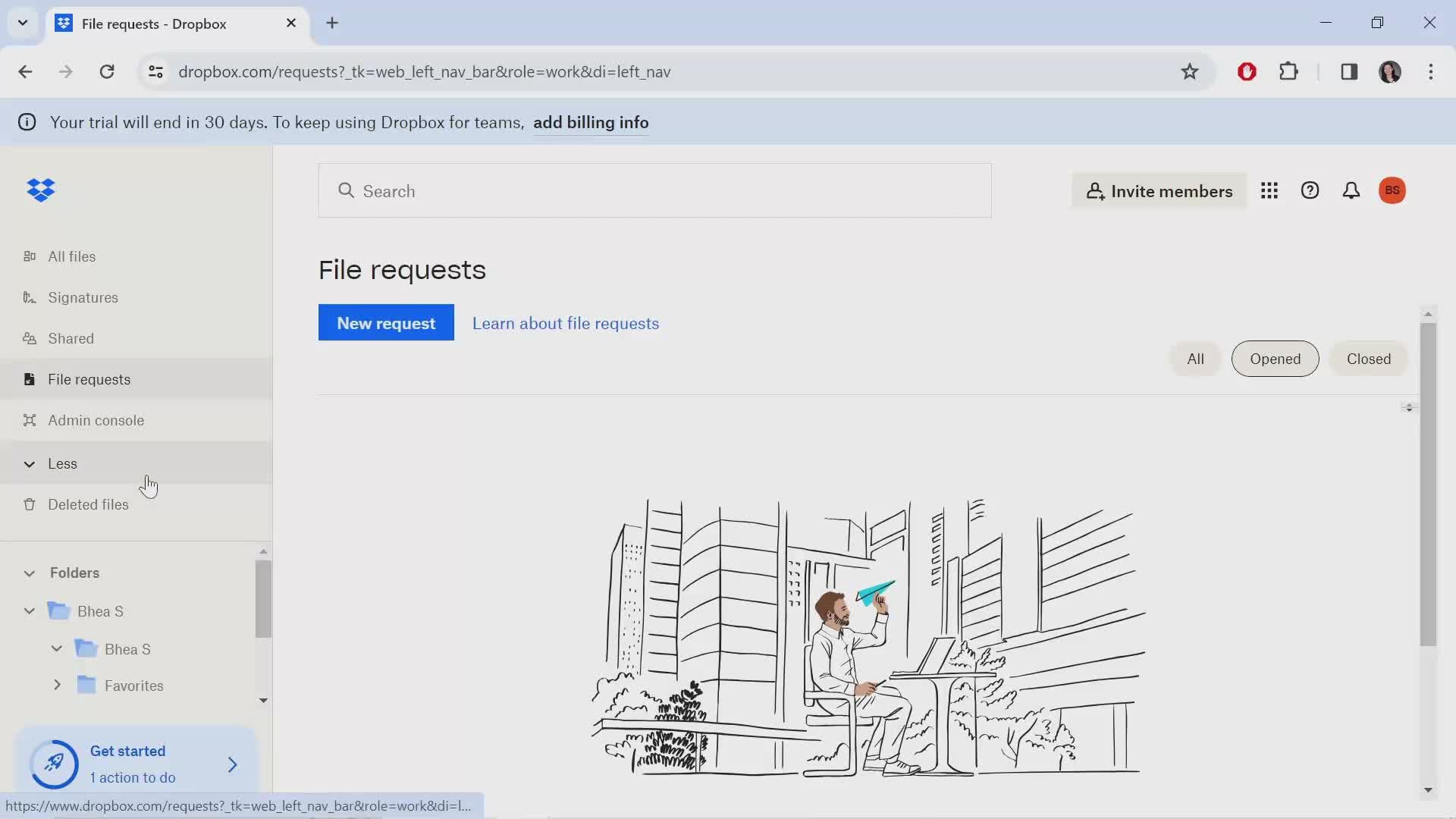1456x819 pixels.
Task: Open the Signatures section
Action: [x=83, y=297]
